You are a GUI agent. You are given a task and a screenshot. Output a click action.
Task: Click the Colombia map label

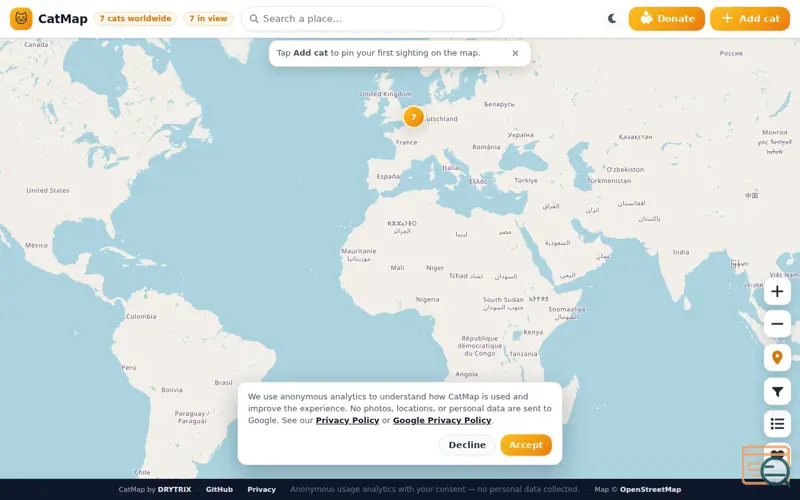(x=141, y=316)
